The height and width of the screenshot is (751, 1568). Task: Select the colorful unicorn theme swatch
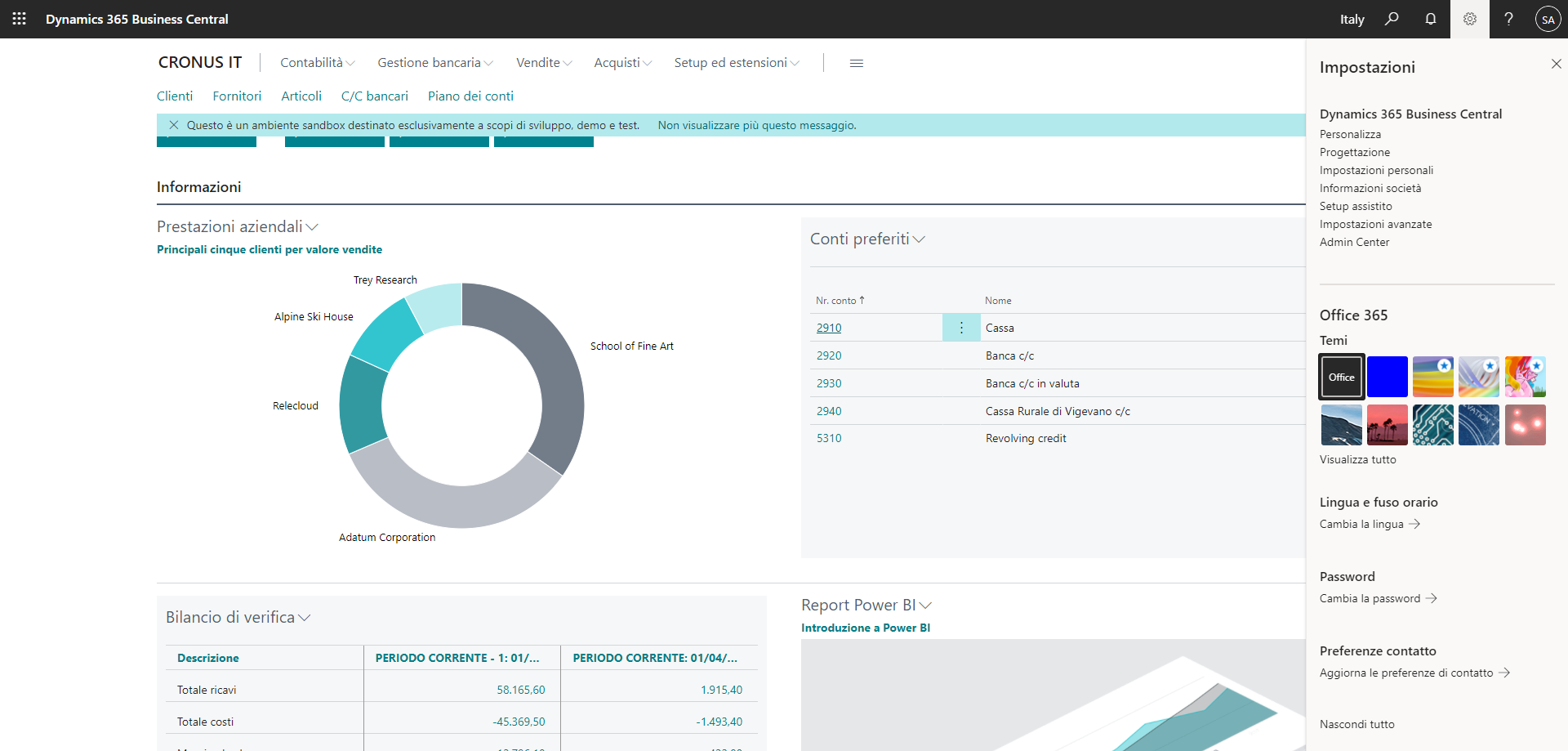point(1526,377)
